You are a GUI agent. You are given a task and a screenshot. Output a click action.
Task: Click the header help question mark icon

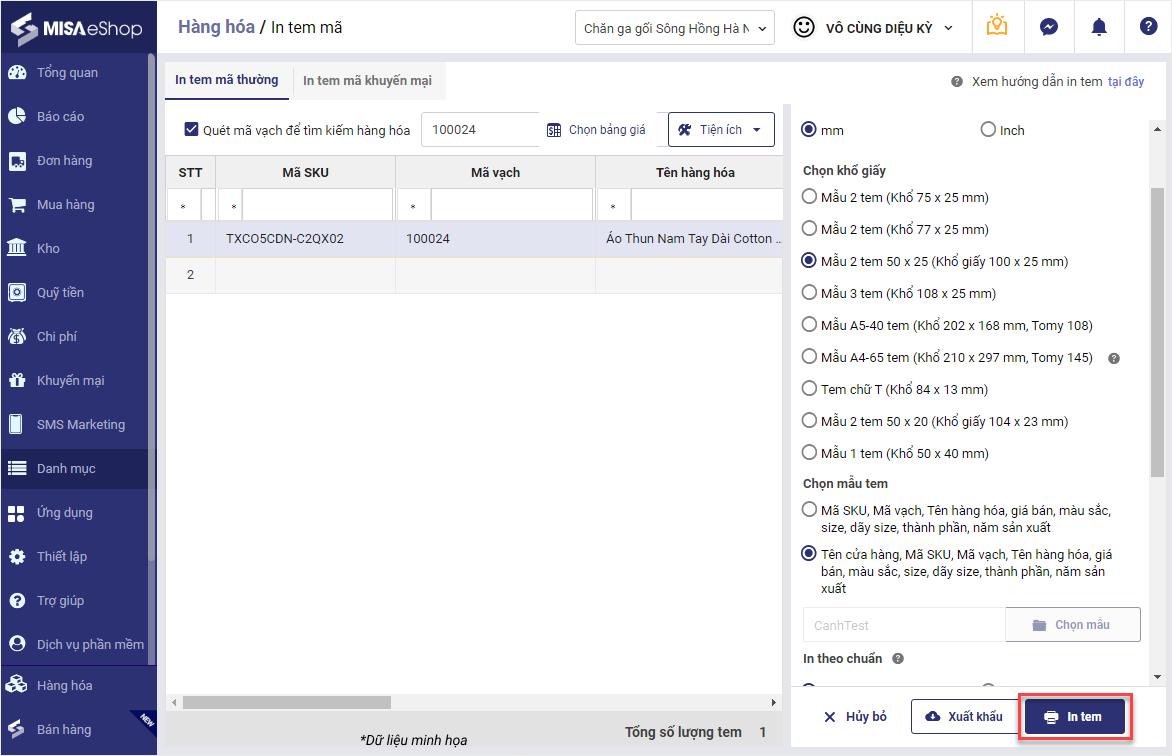click(1148, 27)
